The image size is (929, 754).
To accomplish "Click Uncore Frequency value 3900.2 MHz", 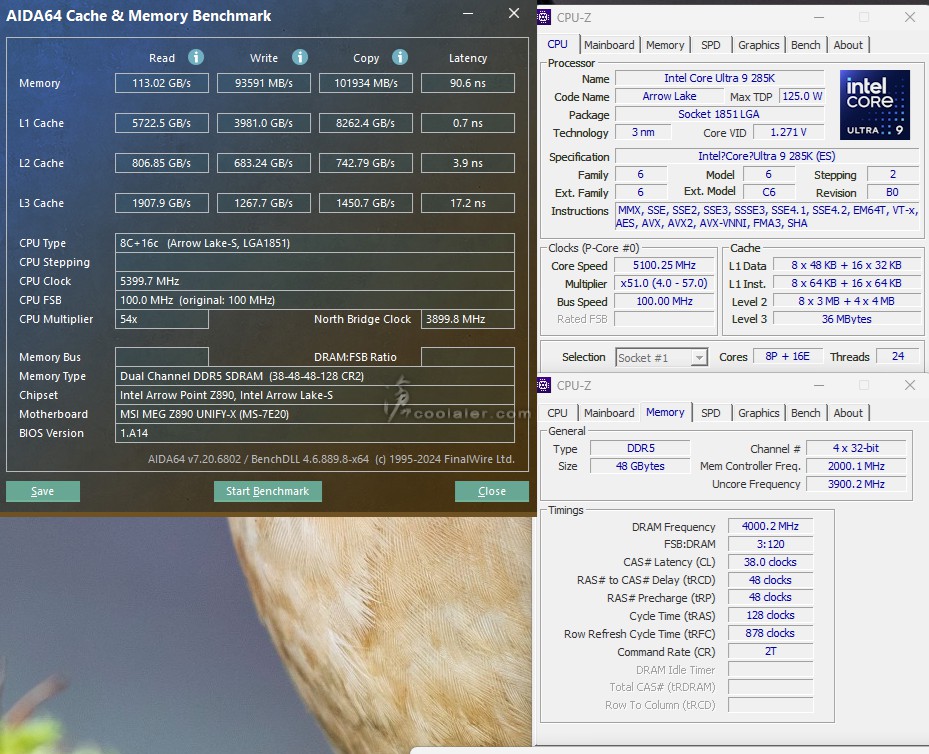I will pyautogui.click(x=856, y=484).
